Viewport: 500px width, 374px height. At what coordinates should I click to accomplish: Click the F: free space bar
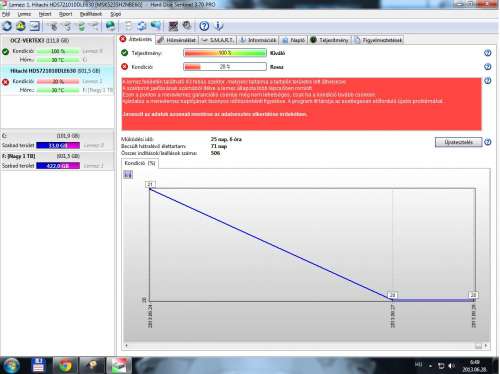point(58,166)
